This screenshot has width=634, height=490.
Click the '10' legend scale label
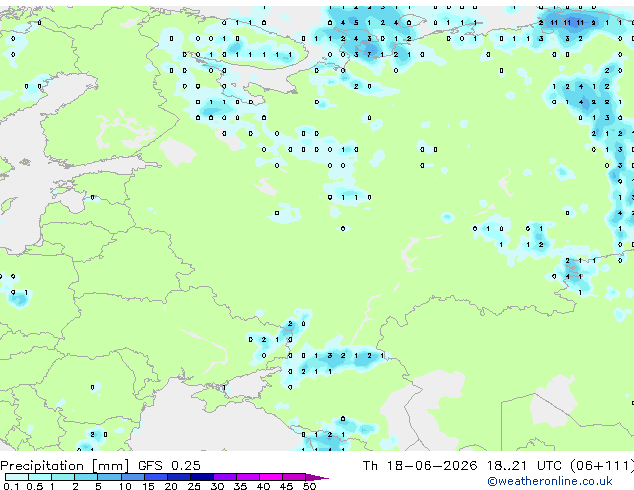(125, 486)
